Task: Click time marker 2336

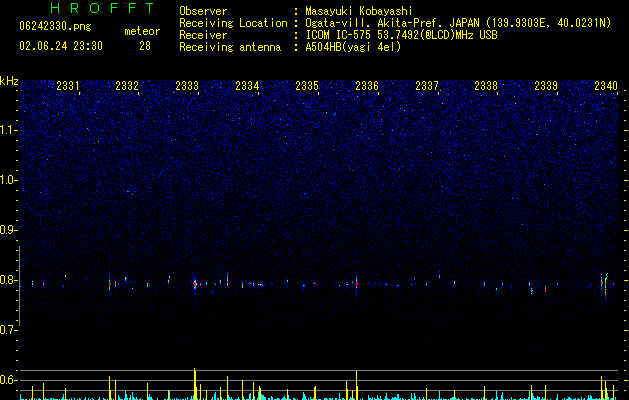Action: tap(367, 85)
